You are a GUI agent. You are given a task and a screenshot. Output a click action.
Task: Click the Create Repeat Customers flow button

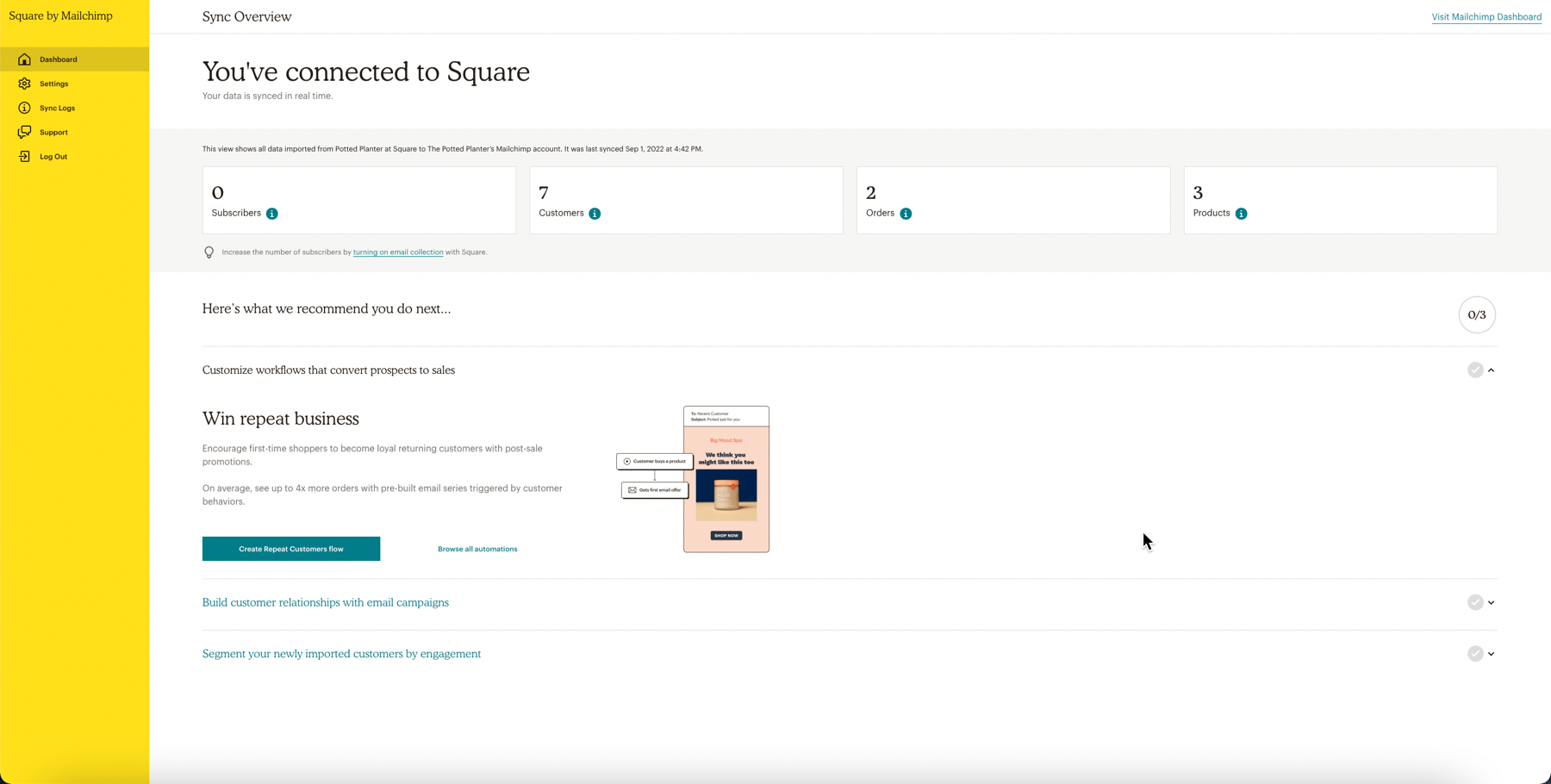[290, 549]
